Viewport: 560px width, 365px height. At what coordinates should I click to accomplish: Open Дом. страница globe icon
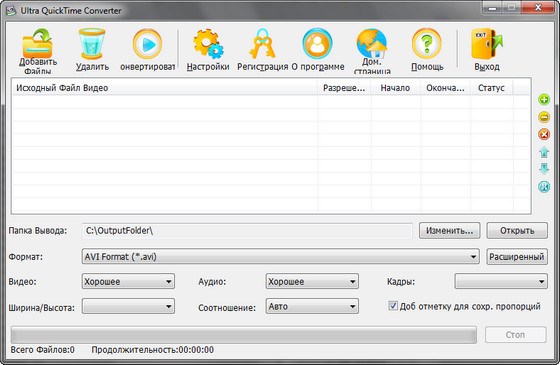click(372, 43)
